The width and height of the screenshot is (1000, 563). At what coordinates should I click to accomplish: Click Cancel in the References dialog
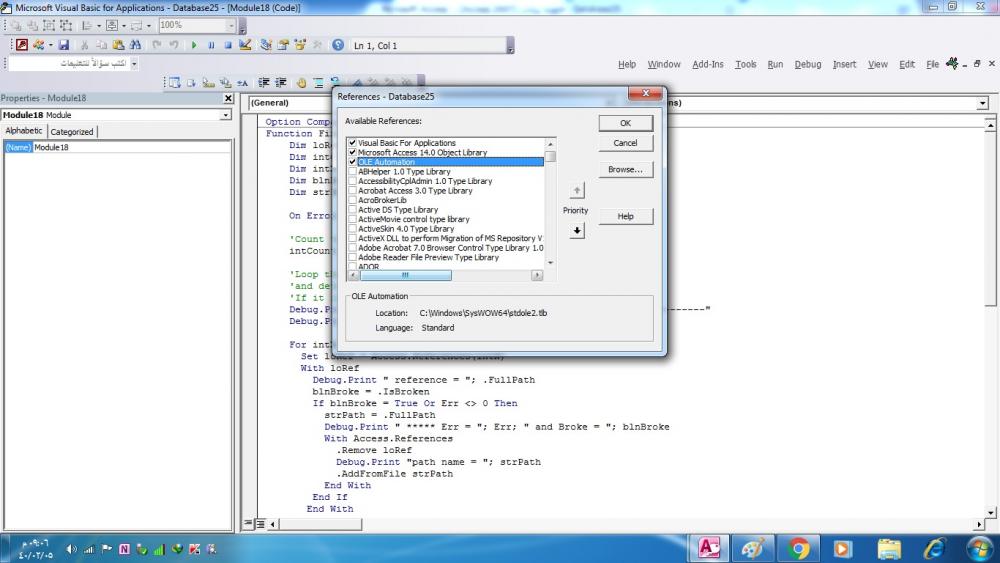coord(626,143)
